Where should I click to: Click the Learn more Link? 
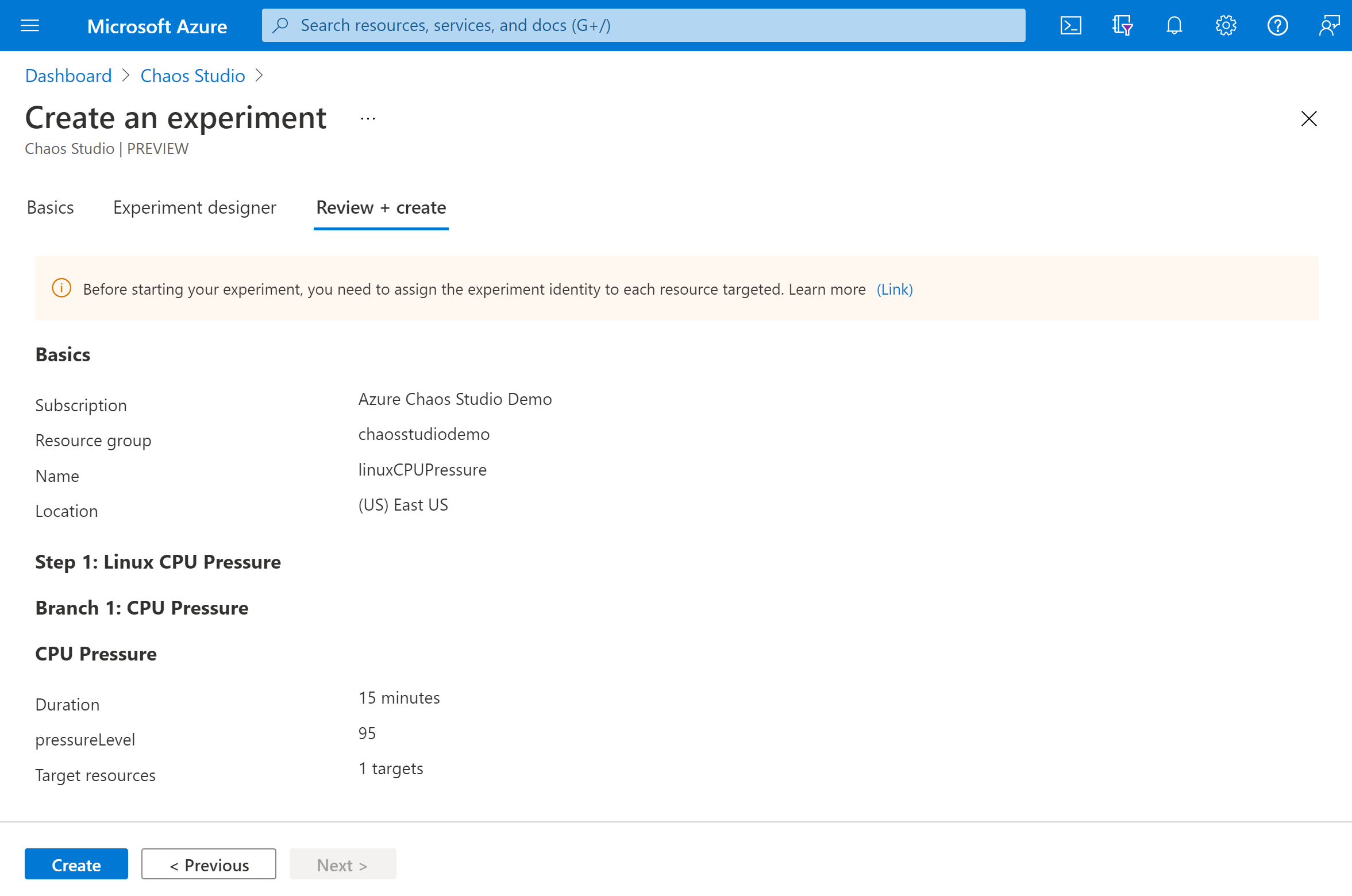pyautogui.click(x=894, y=289)
